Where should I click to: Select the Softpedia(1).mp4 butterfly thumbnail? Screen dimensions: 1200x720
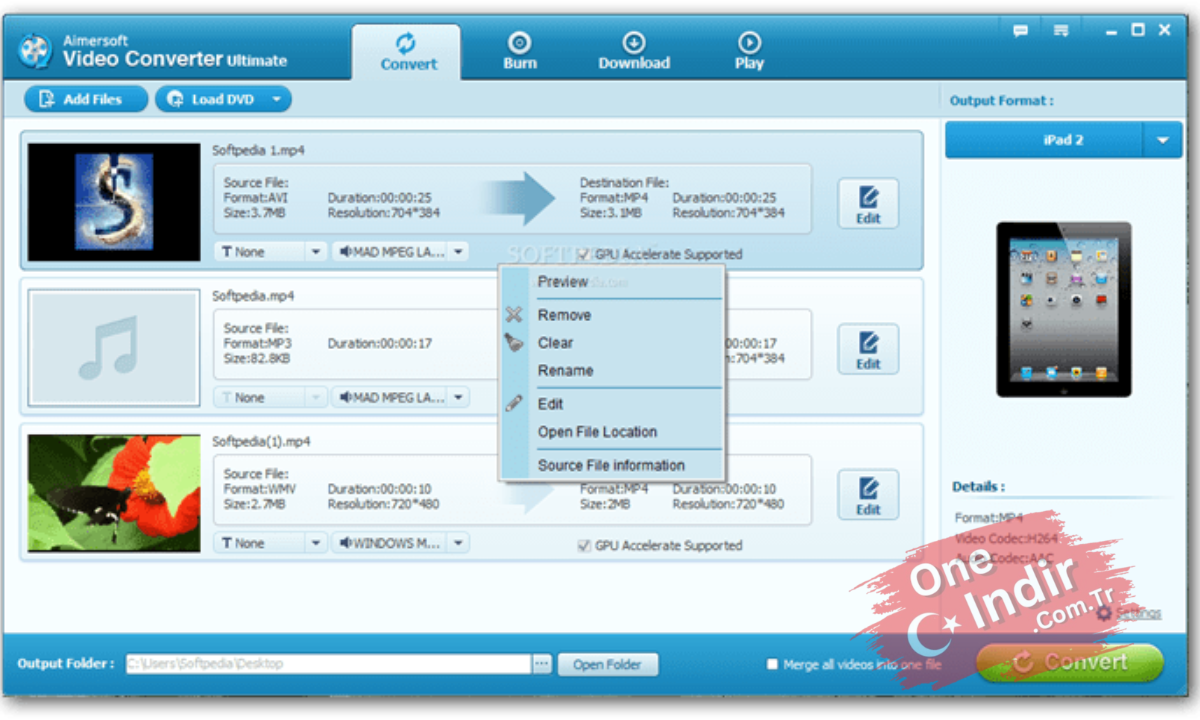[x=114, y=493]
